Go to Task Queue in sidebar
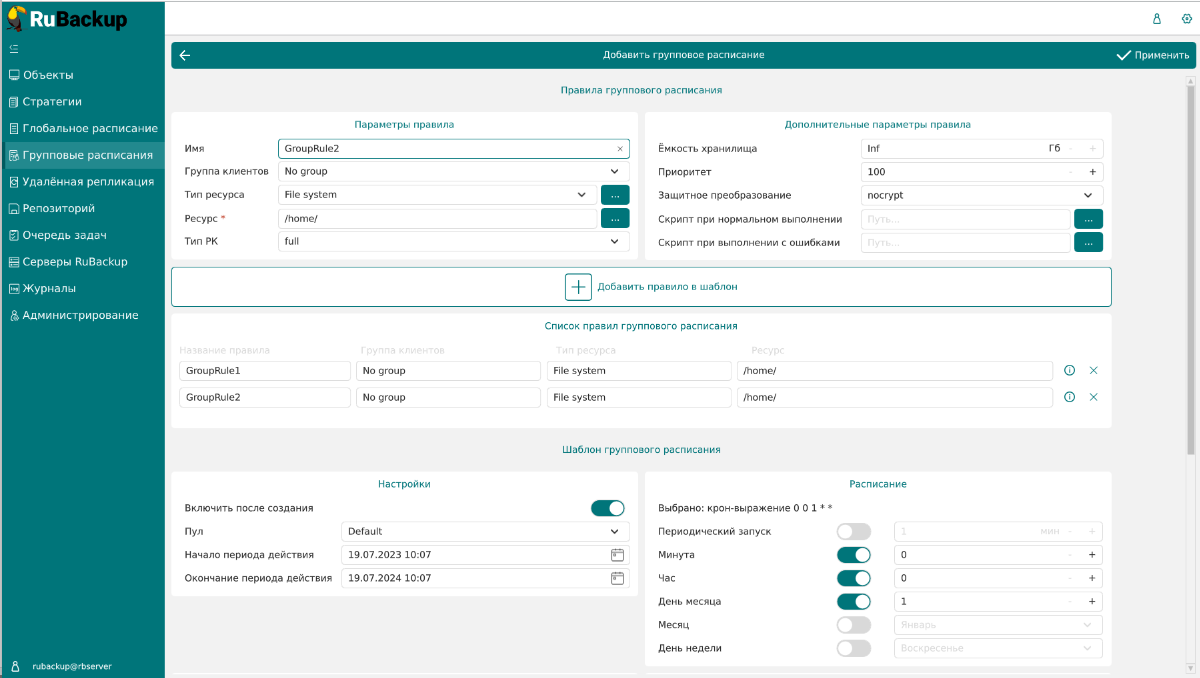The height and width of the screenshot is (678, 1200). (x=64, y=235)
